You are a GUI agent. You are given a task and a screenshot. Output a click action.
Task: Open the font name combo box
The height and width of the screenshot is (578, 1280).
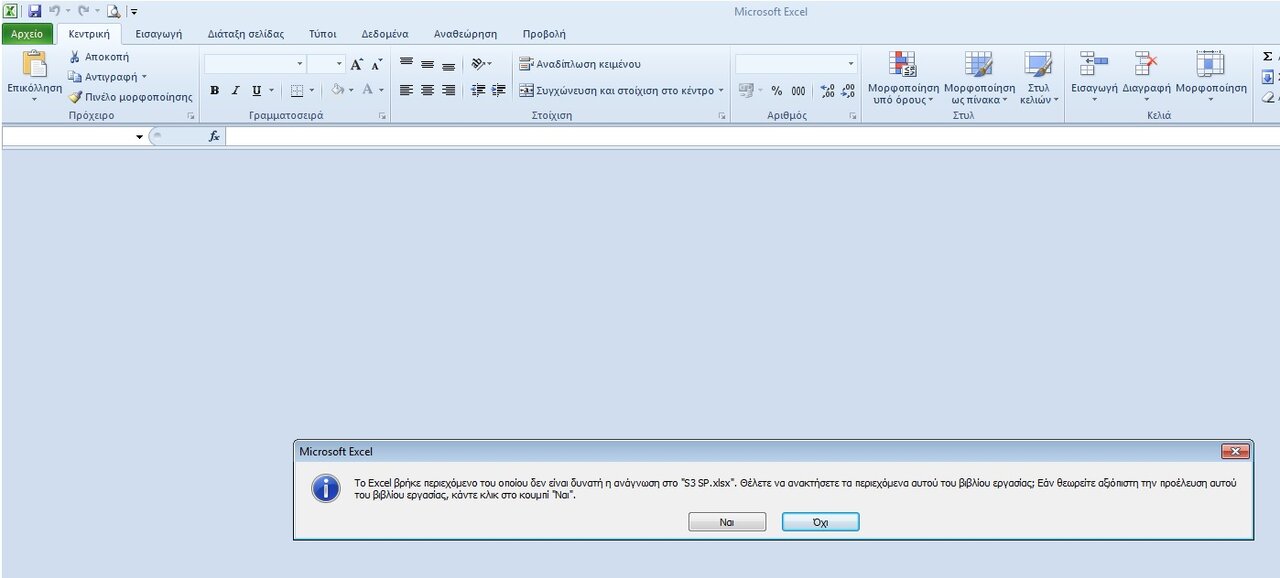255,64
